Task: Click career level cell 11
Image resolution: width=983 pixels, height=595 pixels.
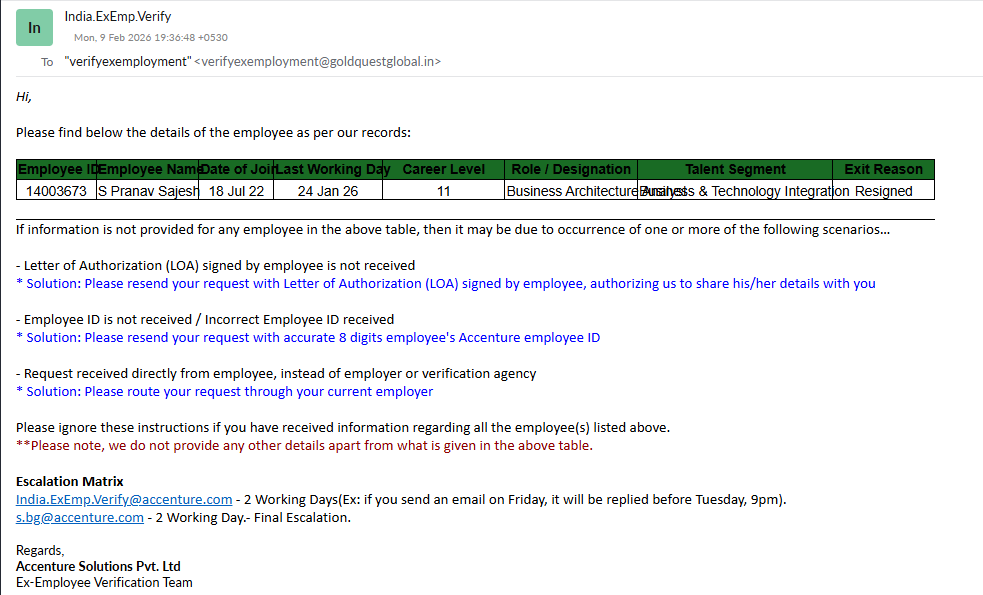Action: click(443, 191)
